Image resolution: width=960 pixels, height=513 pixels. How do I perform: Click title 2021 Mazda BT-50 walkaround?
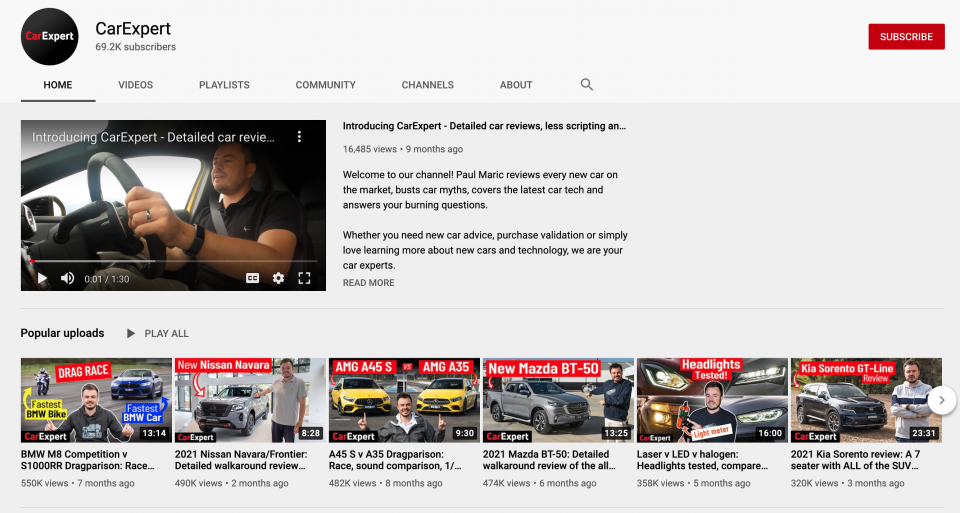pyautogui.click(x=549, y=460)
